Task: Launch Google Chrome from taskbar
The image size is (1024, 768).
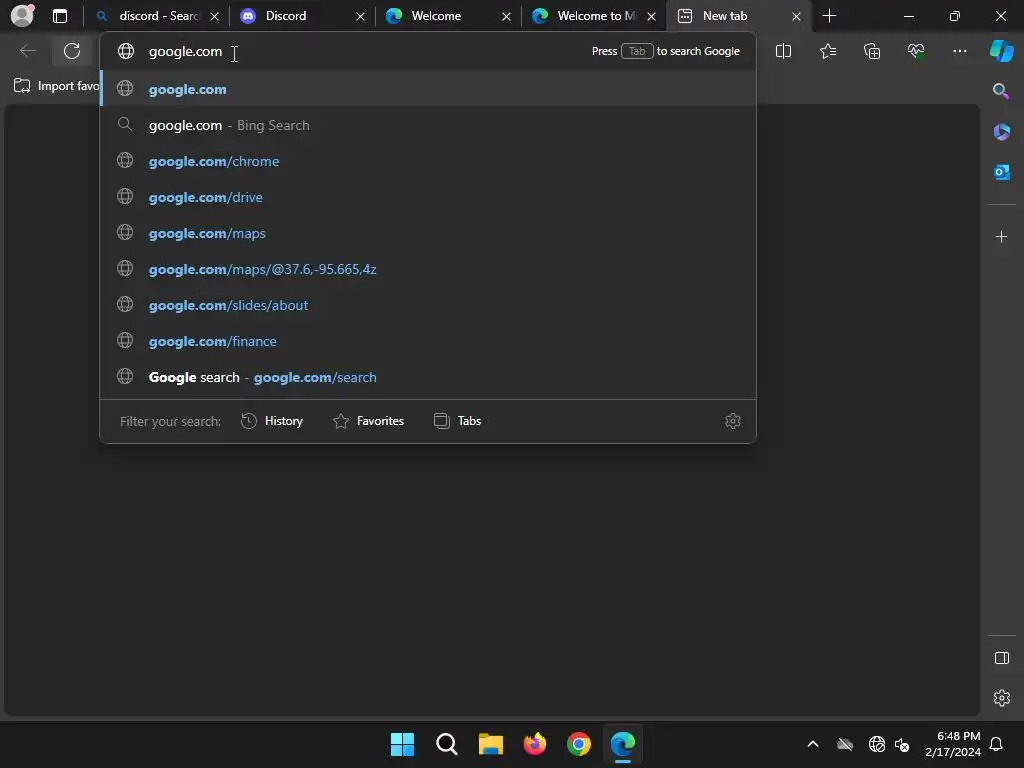Action: [x=579, y=744]
